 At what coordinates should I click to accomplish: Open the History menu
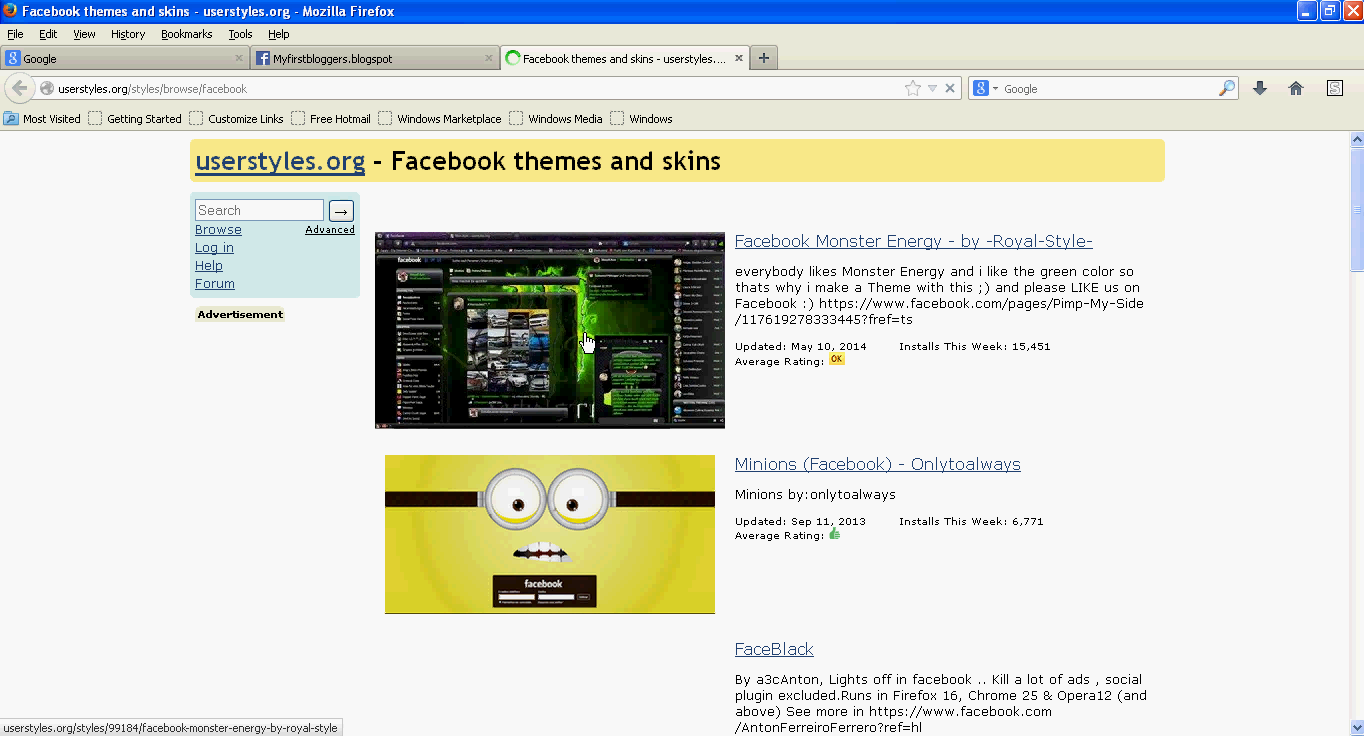(x=128, y=34)
